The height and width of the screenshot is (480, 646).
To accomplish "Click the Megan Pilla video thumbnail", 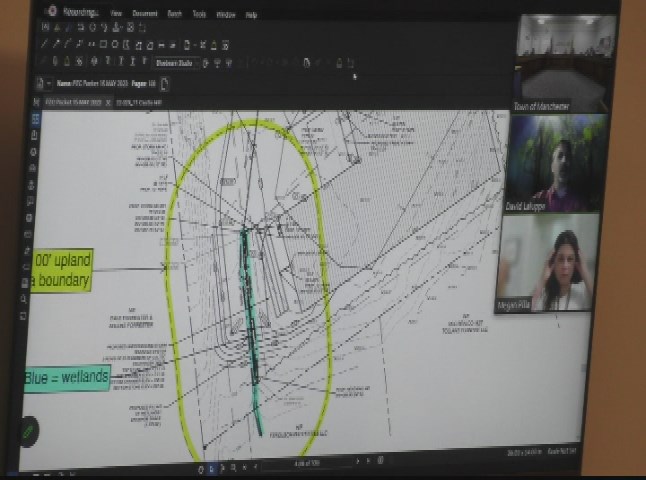I will (x=546, y=262).
